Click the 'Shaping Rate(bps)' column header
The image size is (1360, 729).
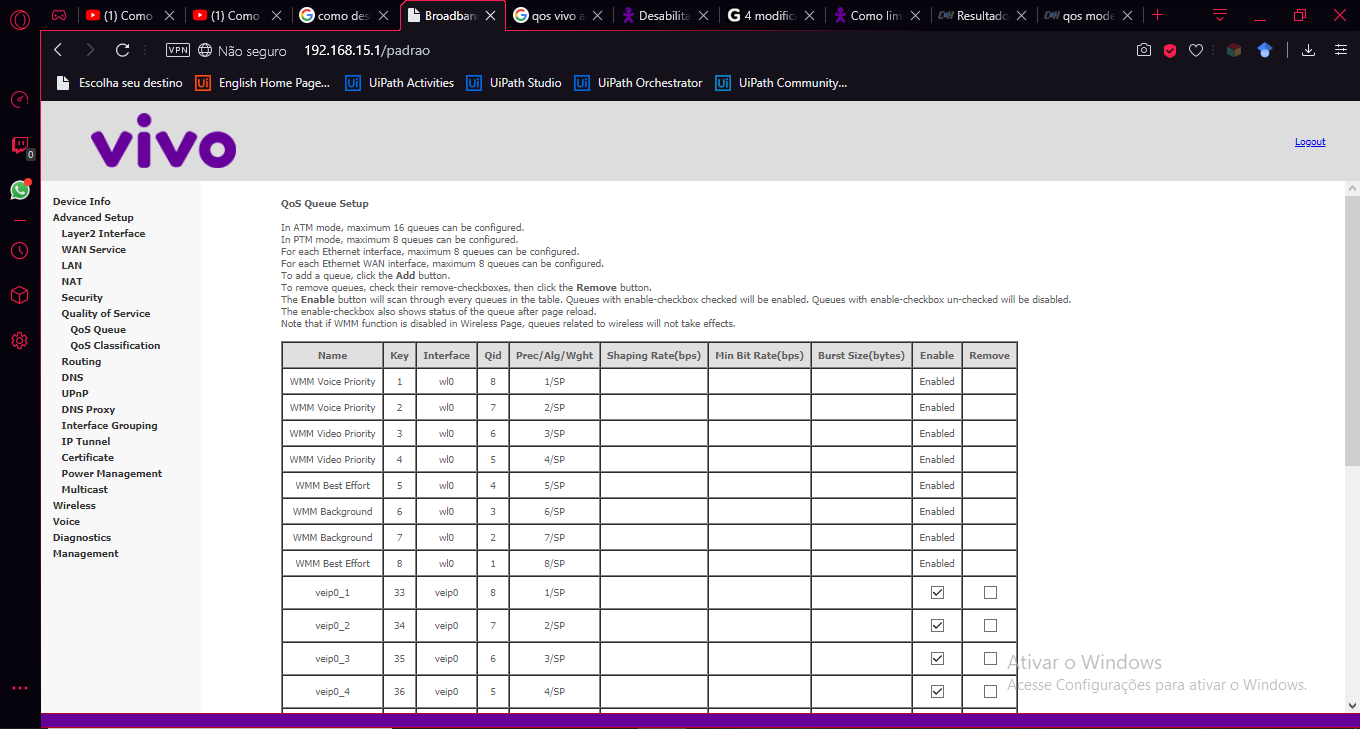[x=654, y=356]
